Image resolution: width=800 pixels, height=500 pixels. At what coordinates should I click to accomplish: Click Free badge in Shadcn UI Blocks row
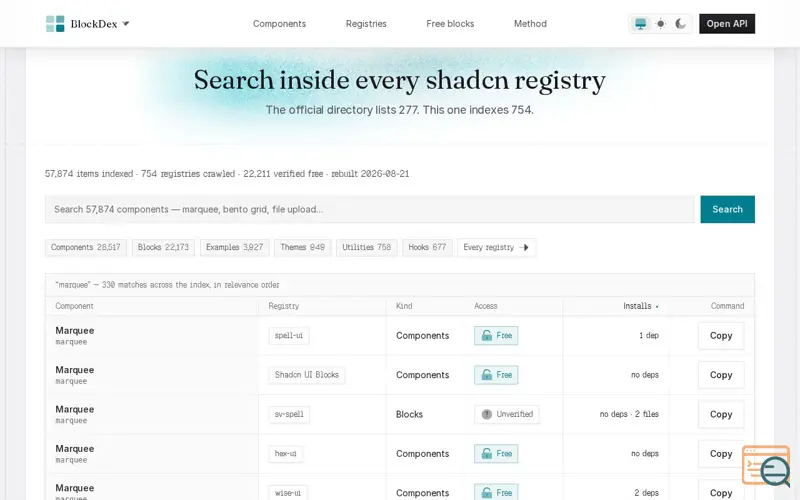[496, 375]
